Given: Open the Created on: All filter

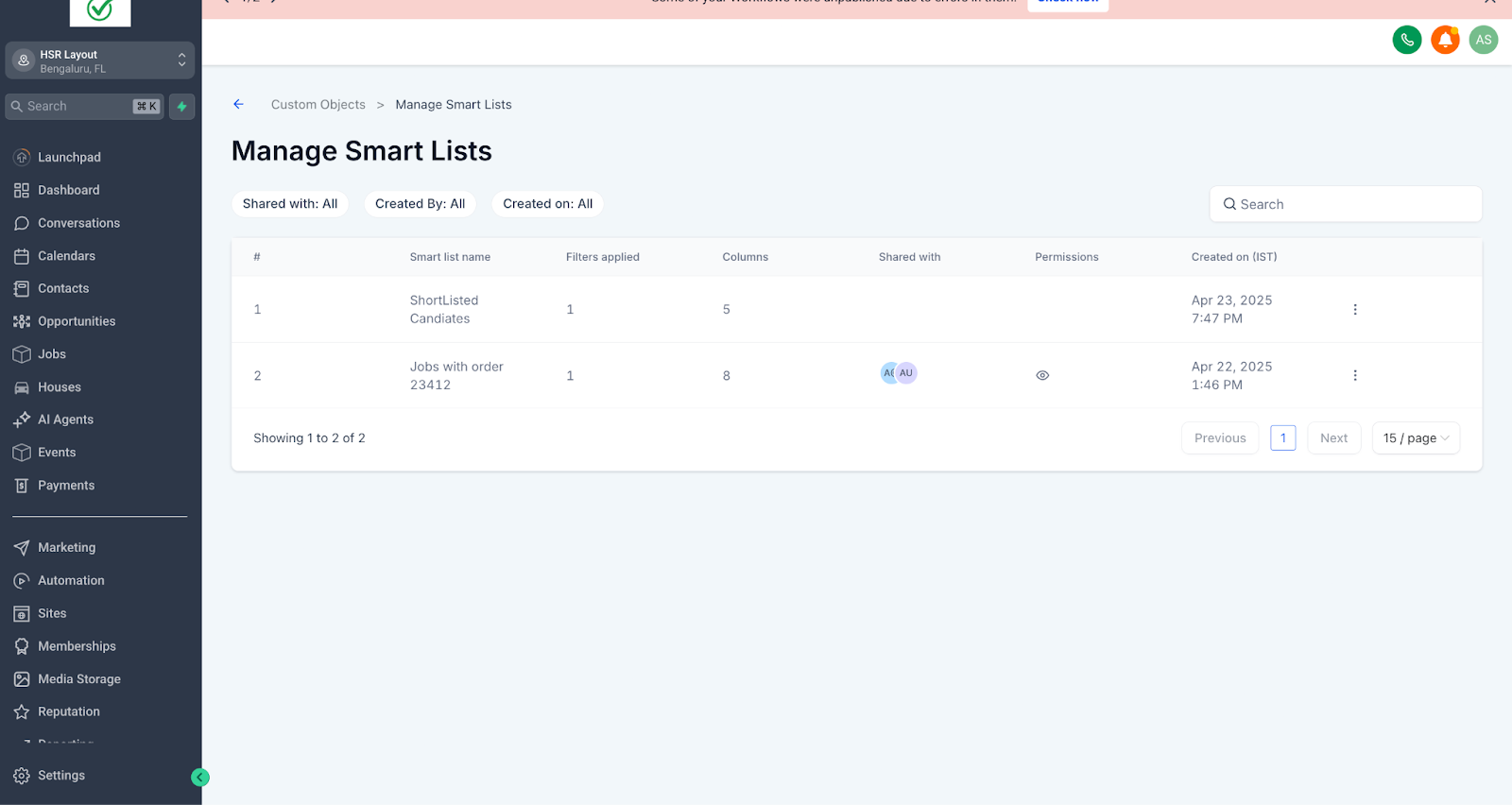Looking at the screenshot, I should coord(547,204).
